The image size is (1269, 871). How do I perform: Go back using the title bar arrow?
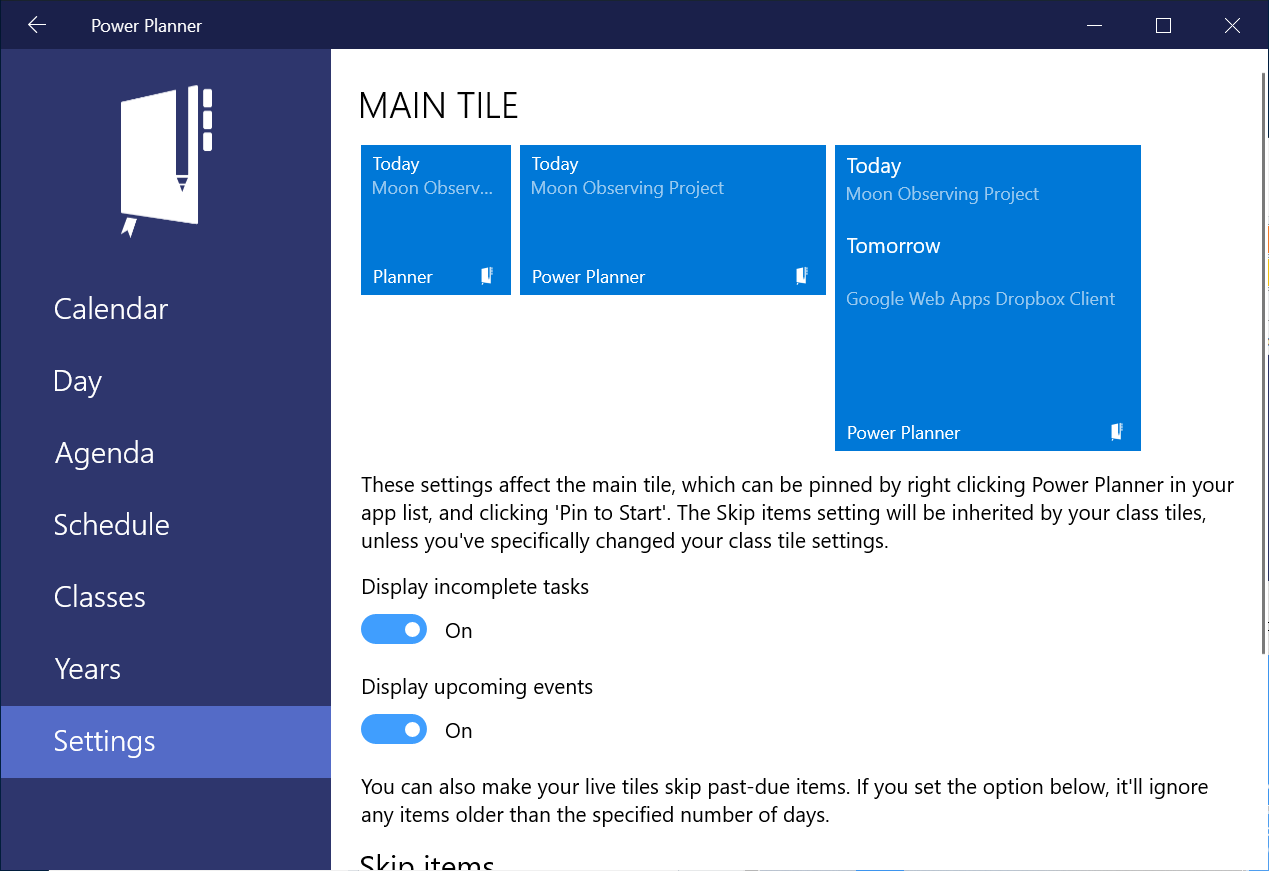[37, 25]
